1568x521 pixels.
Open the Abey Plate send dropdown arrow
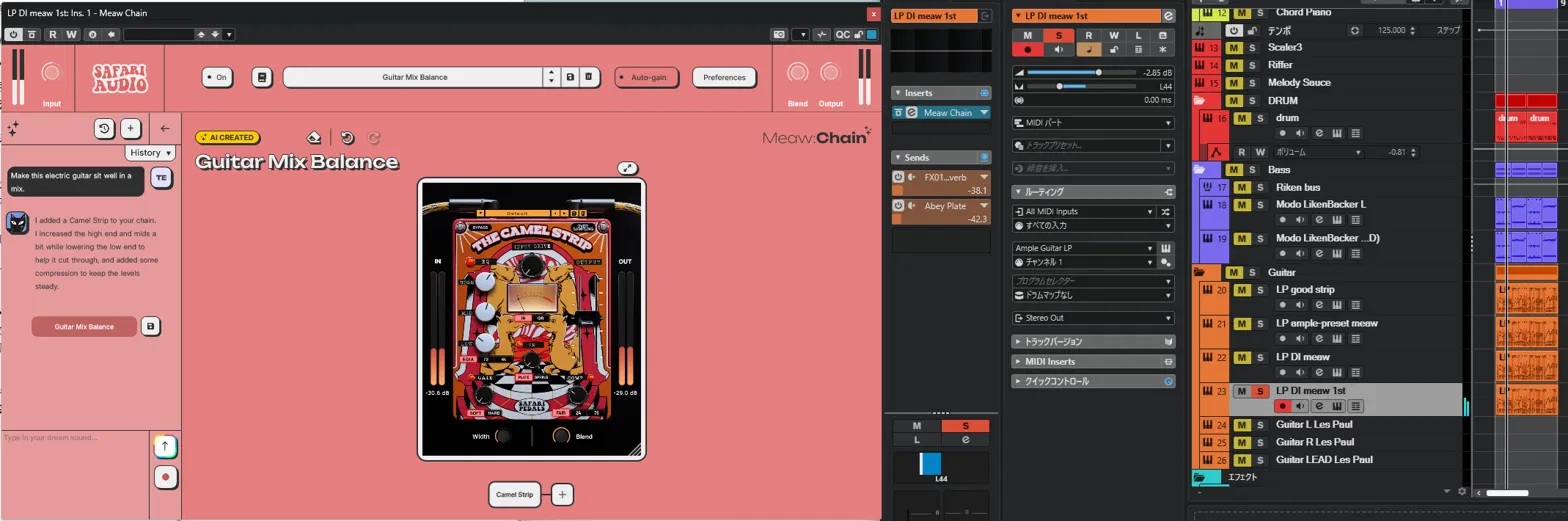click(984, 205)
